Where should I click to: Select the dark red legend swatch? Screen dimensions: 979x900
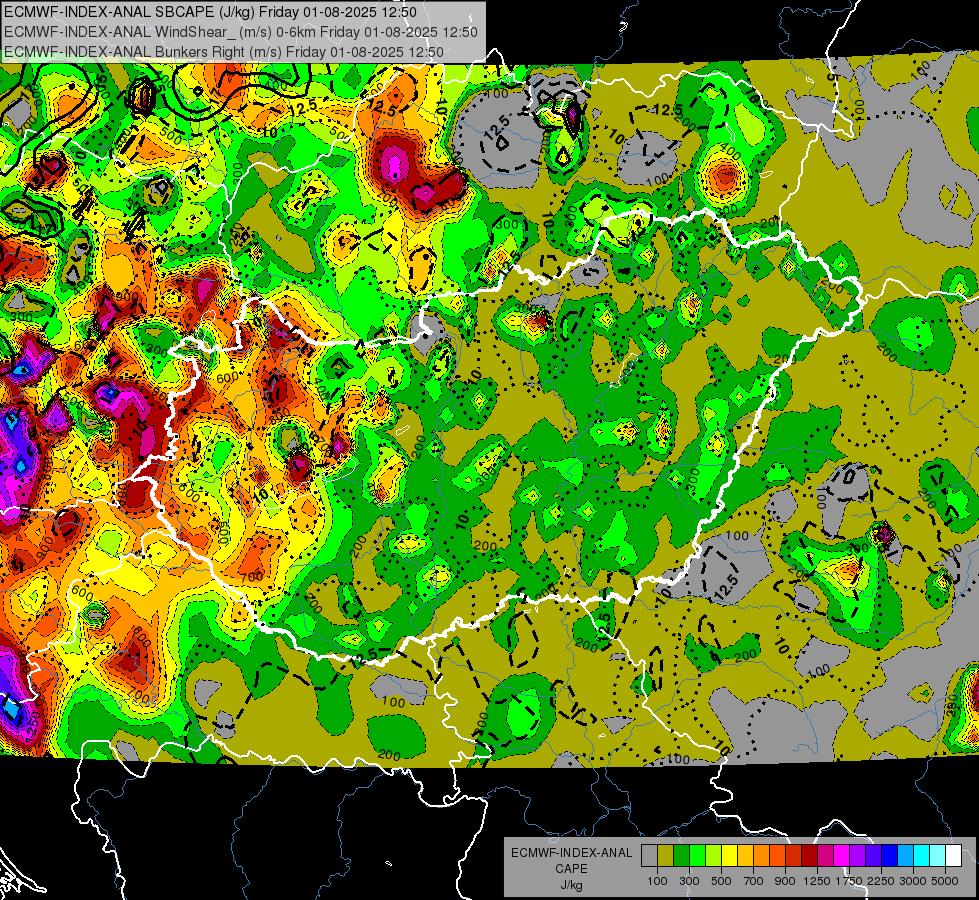810,856
